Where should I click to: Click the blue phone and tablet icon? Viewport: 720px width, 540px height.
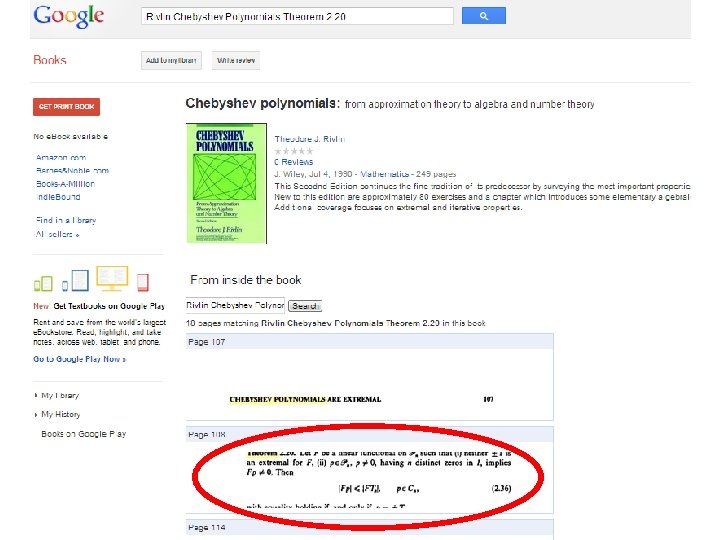click(x=75, y=281)
